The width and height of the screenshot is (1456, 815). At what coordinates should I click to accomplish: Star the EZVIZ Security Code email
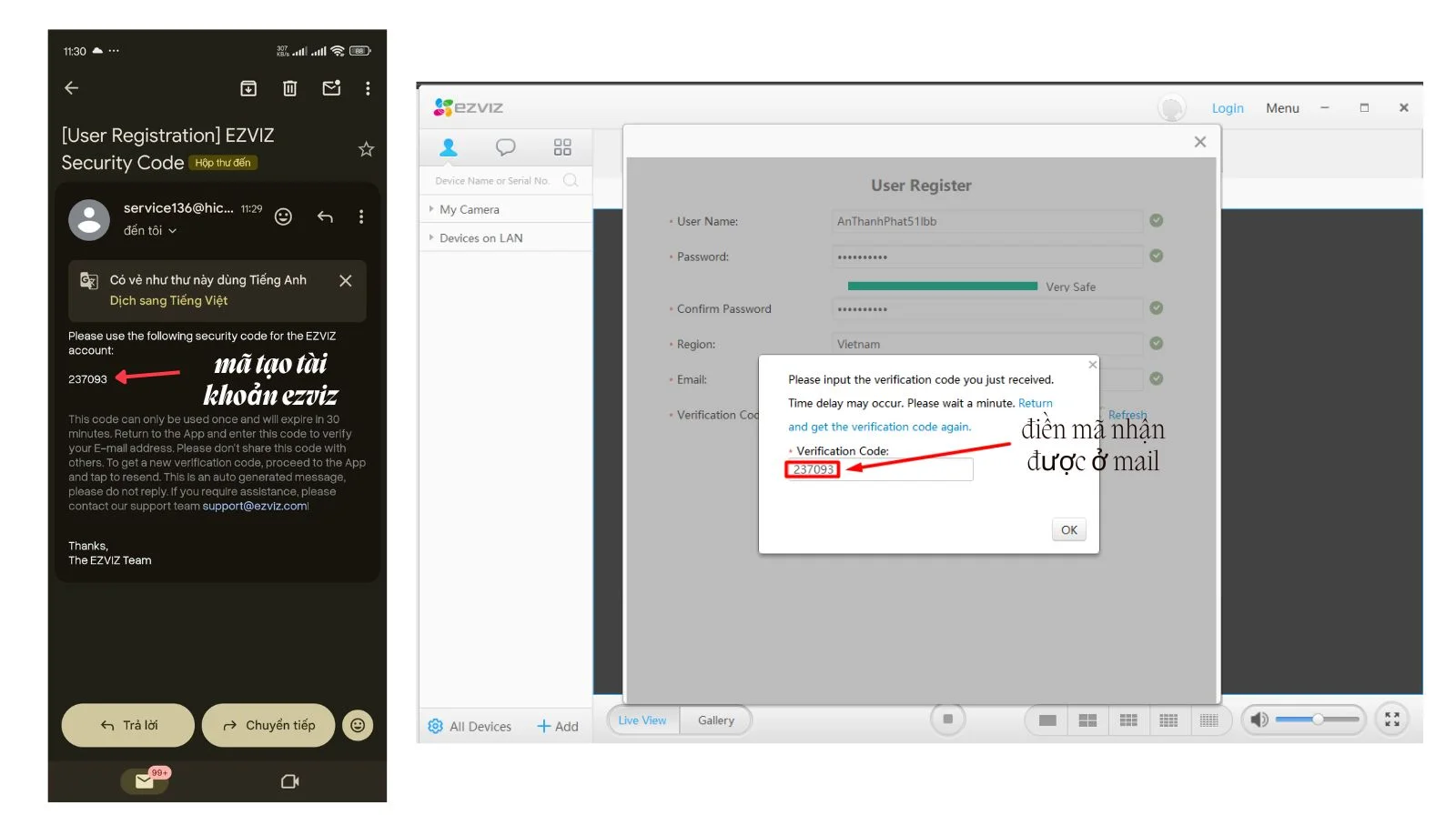coord(366,149)
